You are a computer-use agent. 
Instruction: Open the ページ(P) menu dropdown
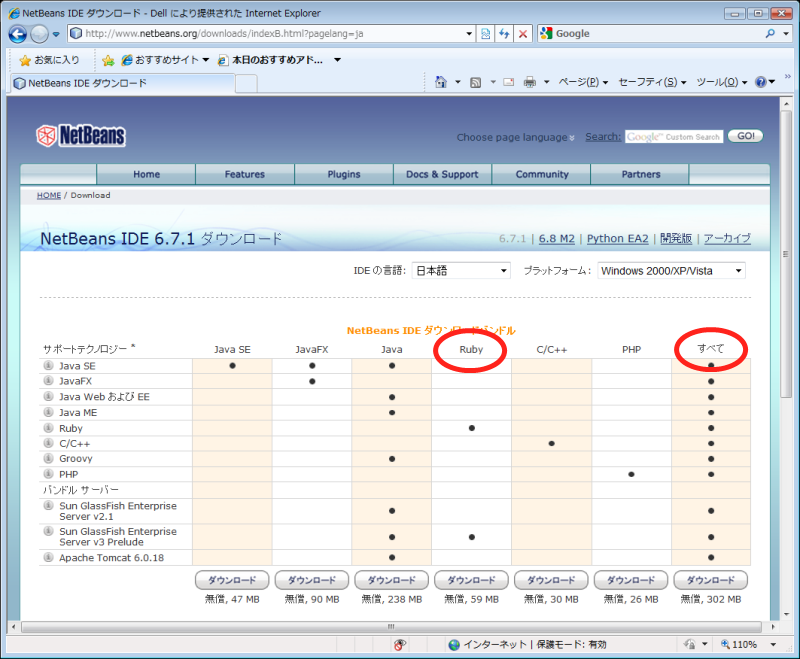tap(583, 82)
